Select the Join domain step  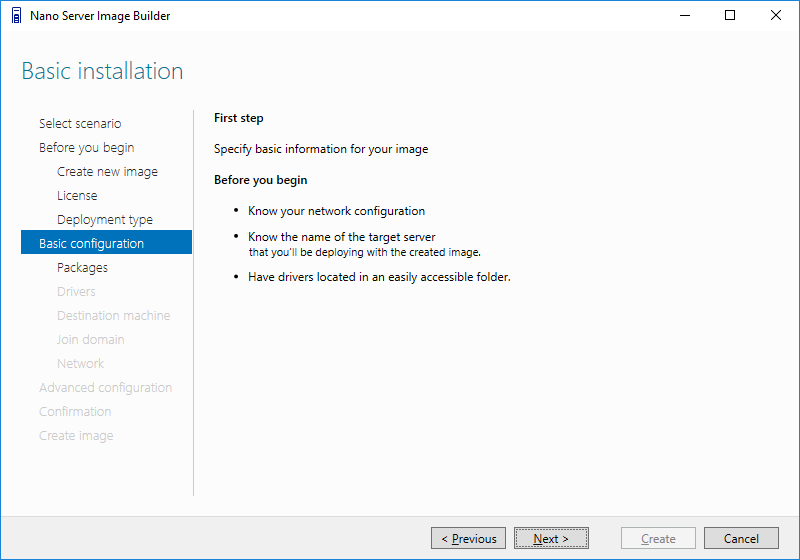[90, 339]
